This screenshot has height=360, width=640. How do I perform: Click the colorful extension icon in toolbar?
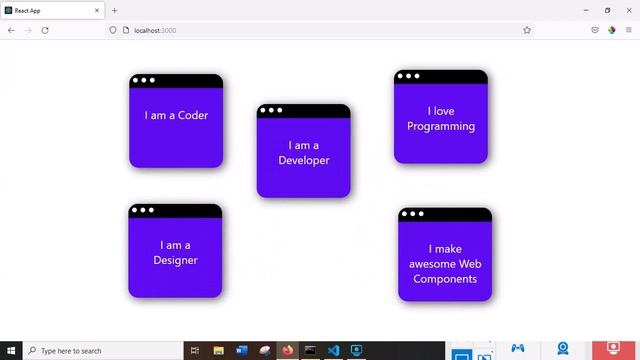(611, 30)
